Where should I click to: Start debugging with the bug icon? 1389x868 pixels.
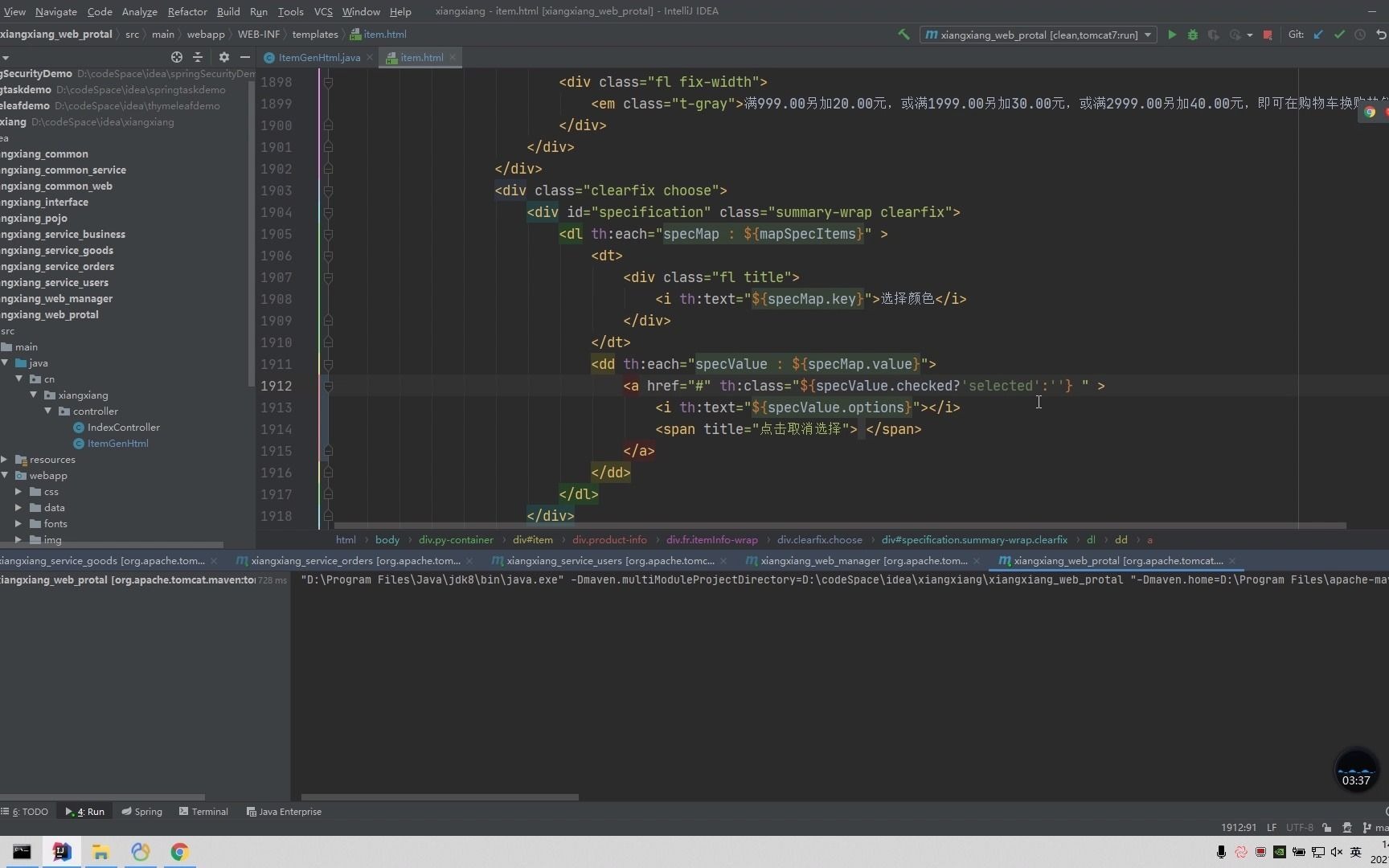point(1193,35)
